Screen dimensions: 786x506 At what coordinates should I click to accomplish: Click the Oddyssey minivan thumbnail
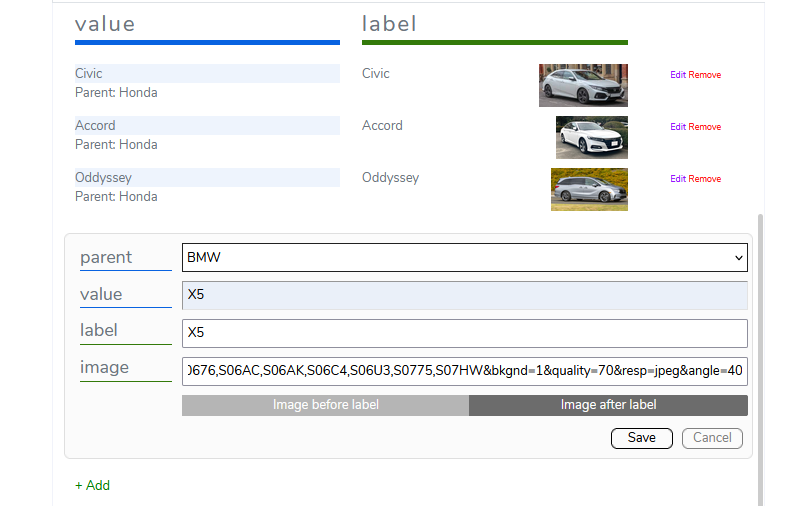point(589,189)
